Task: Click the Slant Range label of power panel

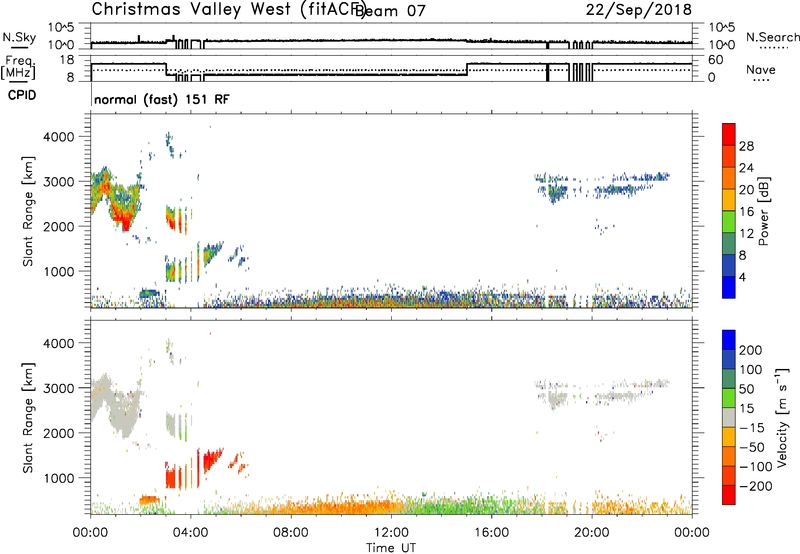Action: [28, 211]
